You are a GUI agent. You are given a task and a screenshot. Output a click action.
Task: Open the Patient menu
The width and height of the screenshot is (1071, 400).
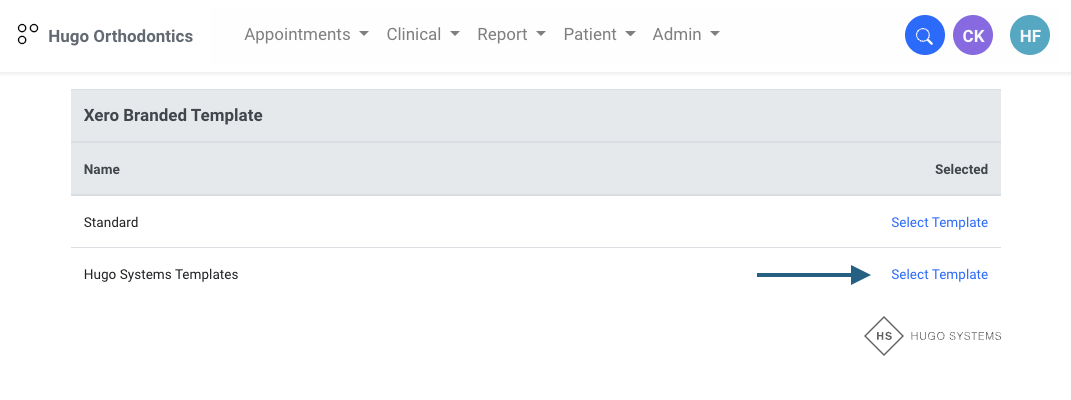599,34
